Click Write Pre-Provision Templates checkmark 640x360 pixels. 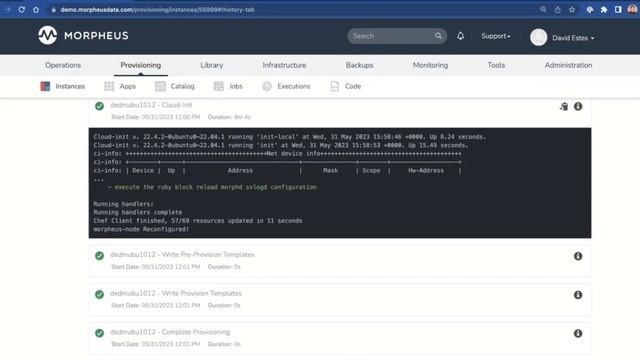pos(99,256)
